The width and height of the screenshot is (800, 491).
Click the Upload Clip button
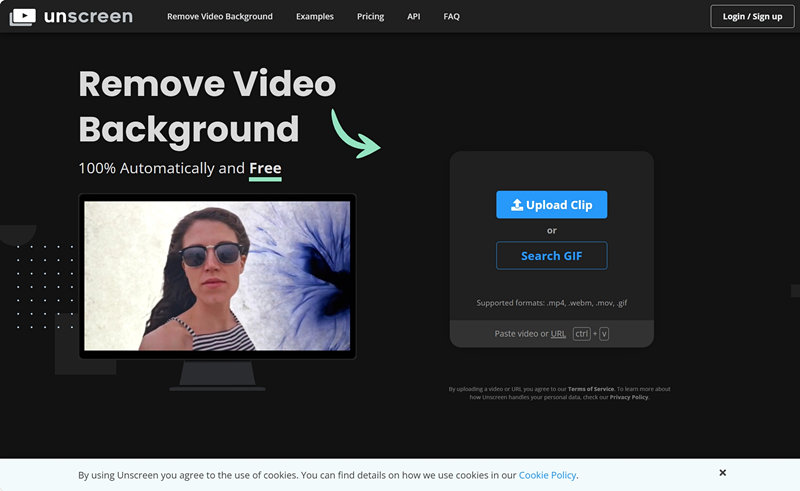pyautogui.click(x=552, y=205)
